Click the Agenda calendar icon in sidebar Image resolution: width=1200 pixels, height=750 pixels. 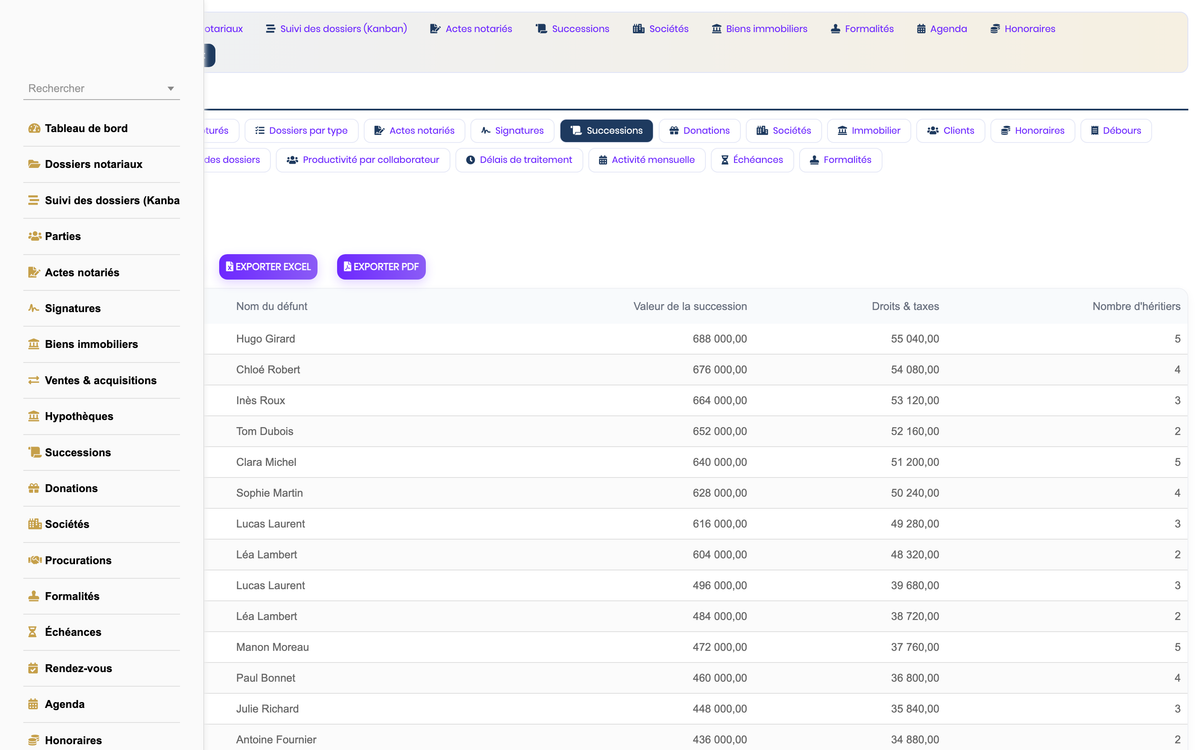[34, 704]
